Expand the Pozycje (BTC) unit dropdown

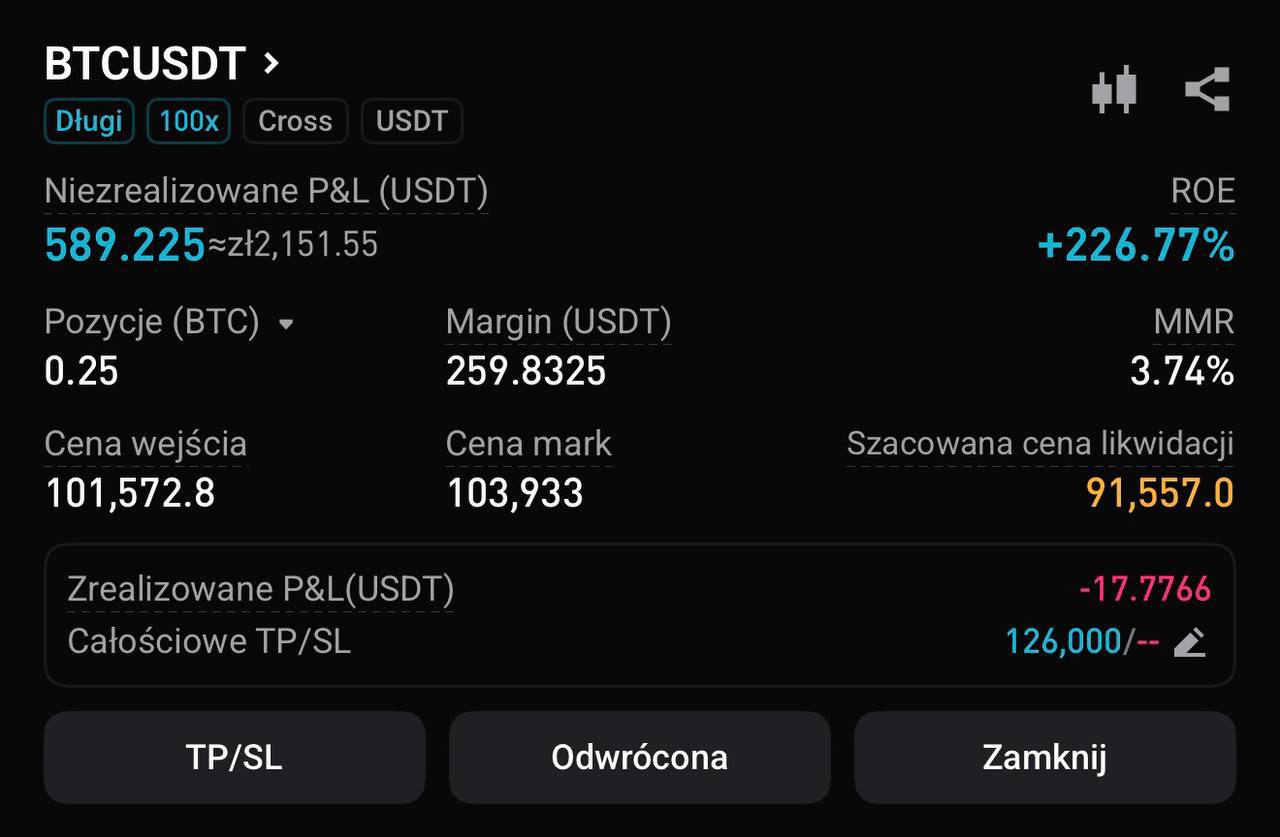coord(286,324)
